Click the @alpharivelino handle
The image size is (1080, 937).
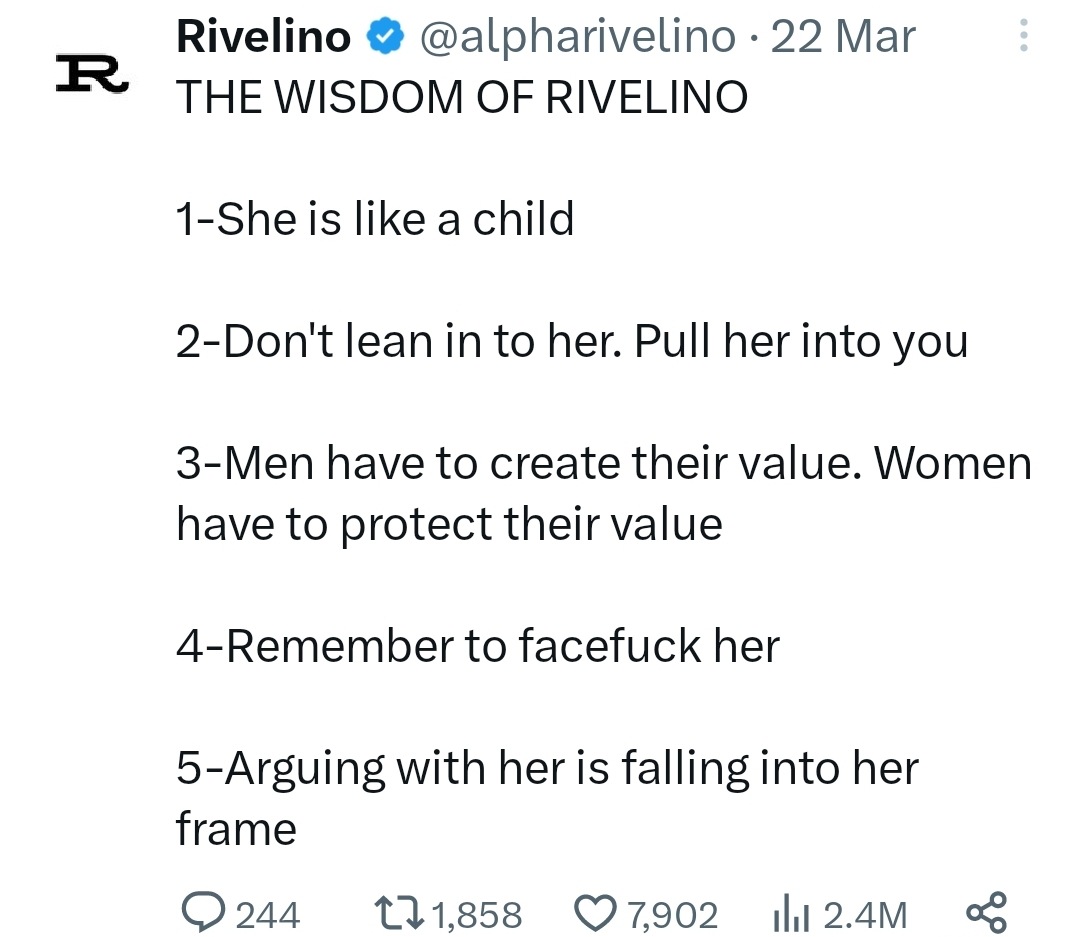[x=577, y=37]
